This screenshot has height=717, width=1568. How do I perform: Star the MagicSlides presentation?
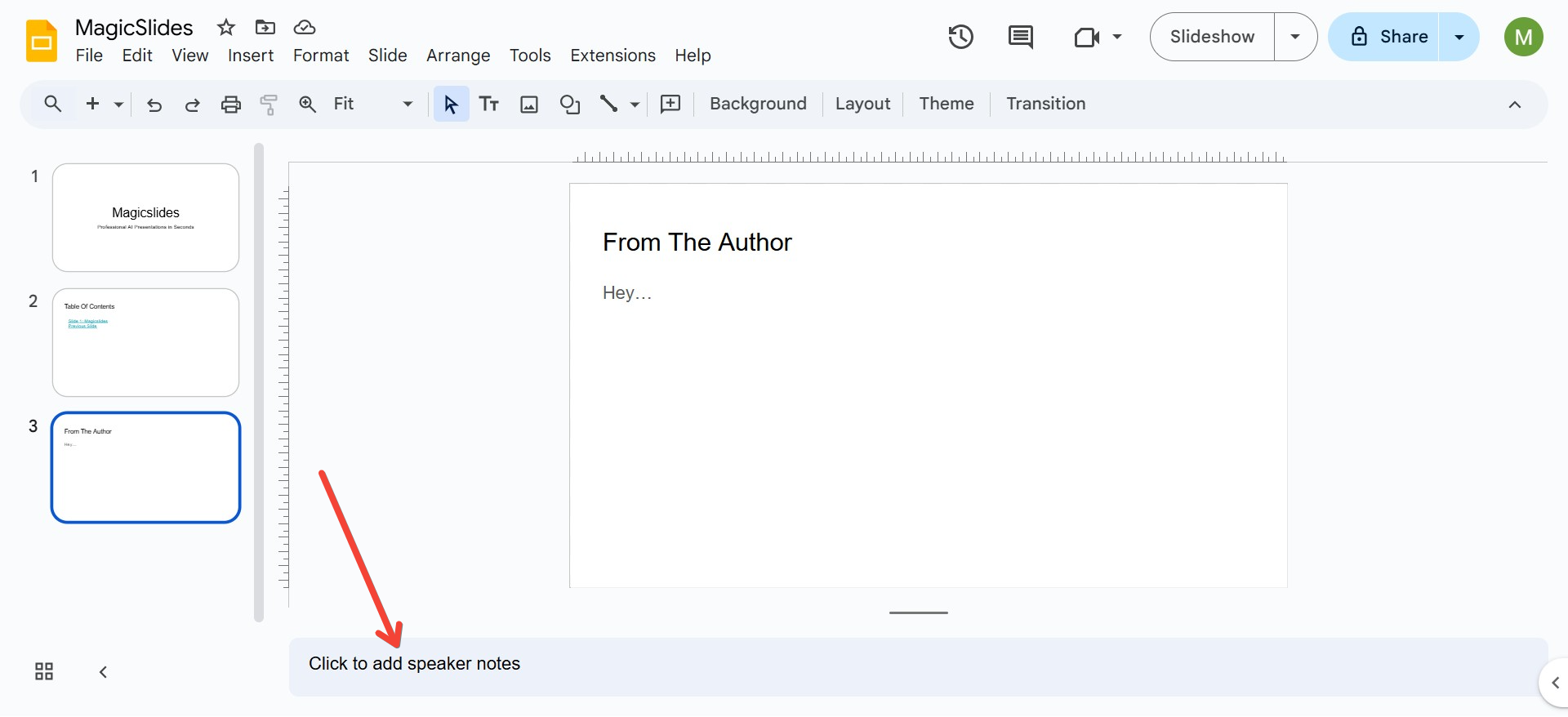[x=226, y=28]
